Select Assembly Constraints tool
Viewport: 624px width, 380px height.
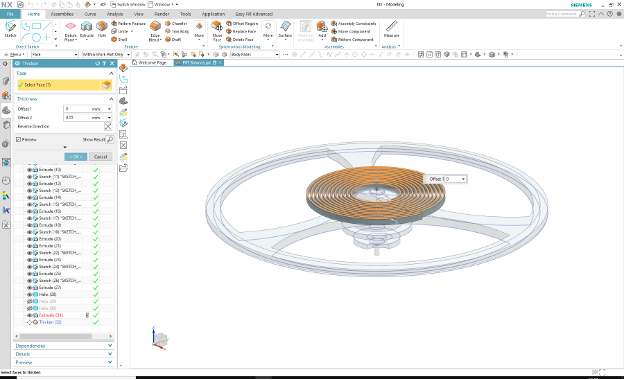pos(353,23)
